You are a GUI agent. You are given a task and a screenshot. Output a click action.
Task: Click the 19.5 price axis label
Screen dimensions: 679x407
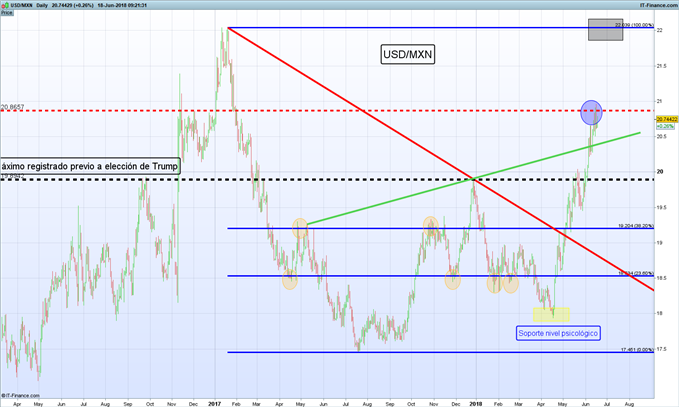point(662,207)
